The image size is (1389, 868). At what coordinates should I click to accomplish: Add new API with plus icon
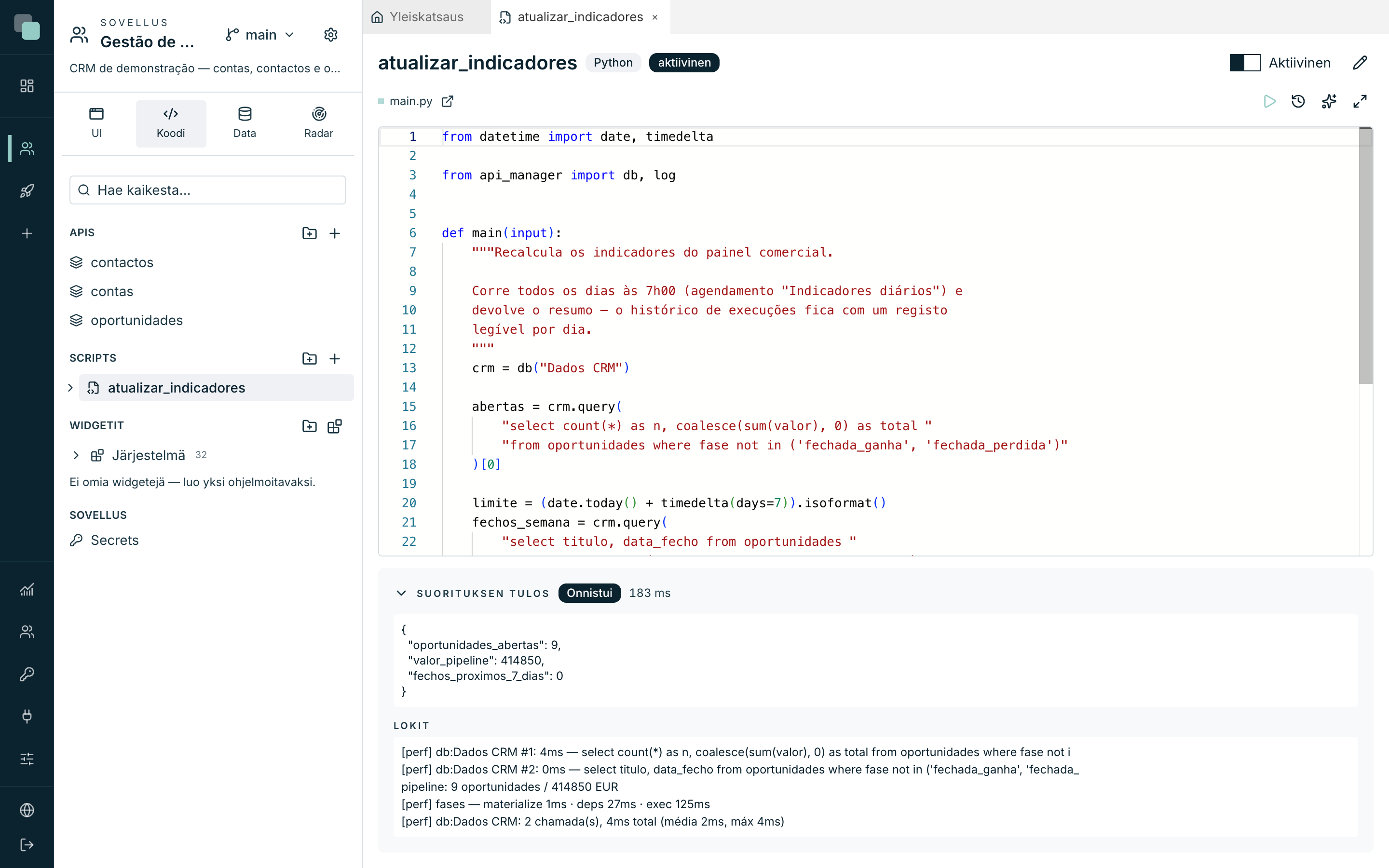(x=335, y=233)
